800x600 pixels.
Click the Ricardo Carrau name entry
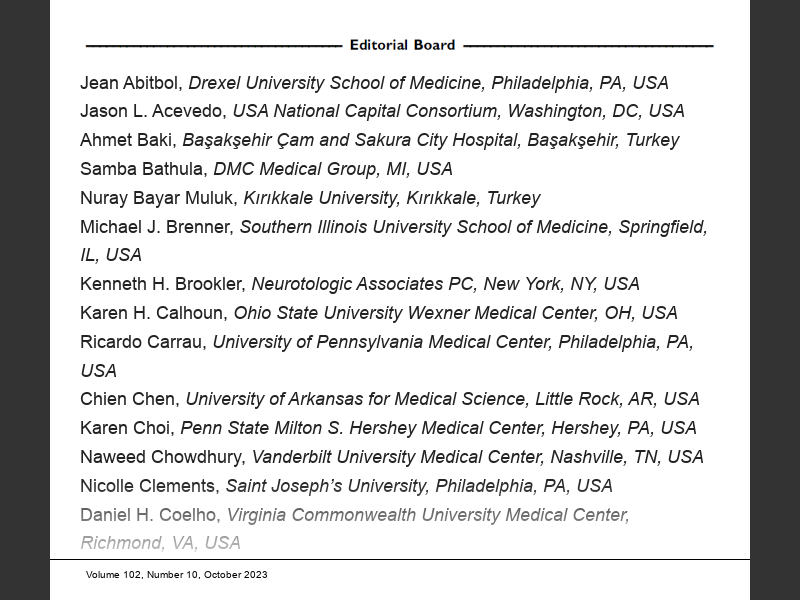click(x=140, y=342)
